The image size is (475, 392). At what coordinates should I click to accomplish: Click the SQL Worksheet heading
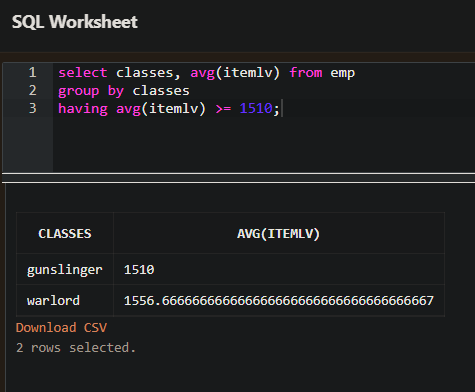click(75, 22)
